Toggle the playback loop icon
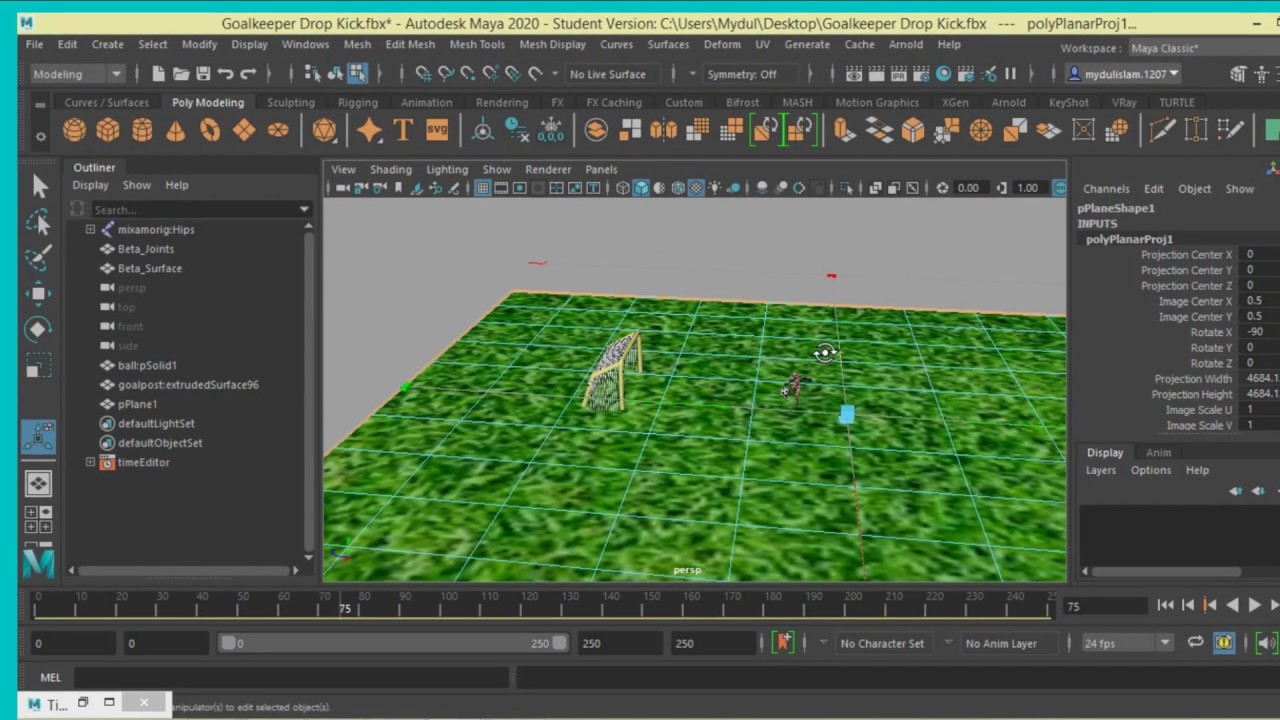1280x720 pixels. point(1195,643)
